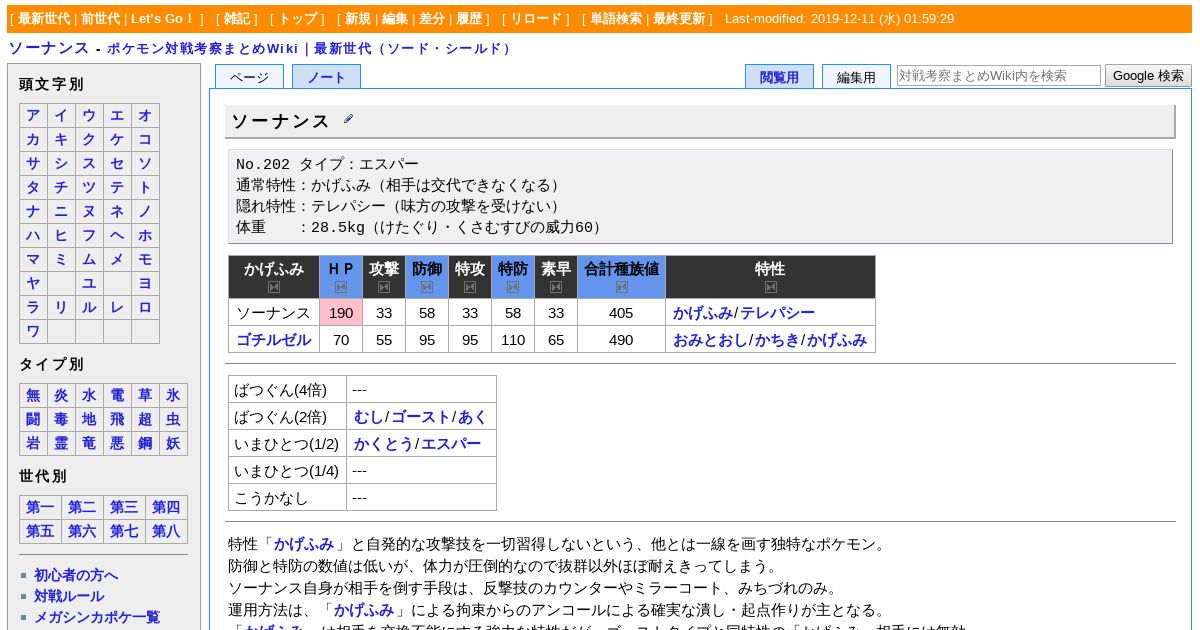This screenshot has width=1200, height=630.
Task: Sort table by 素早 column icon
Action: pyautogui.click(x=556, y=287)
